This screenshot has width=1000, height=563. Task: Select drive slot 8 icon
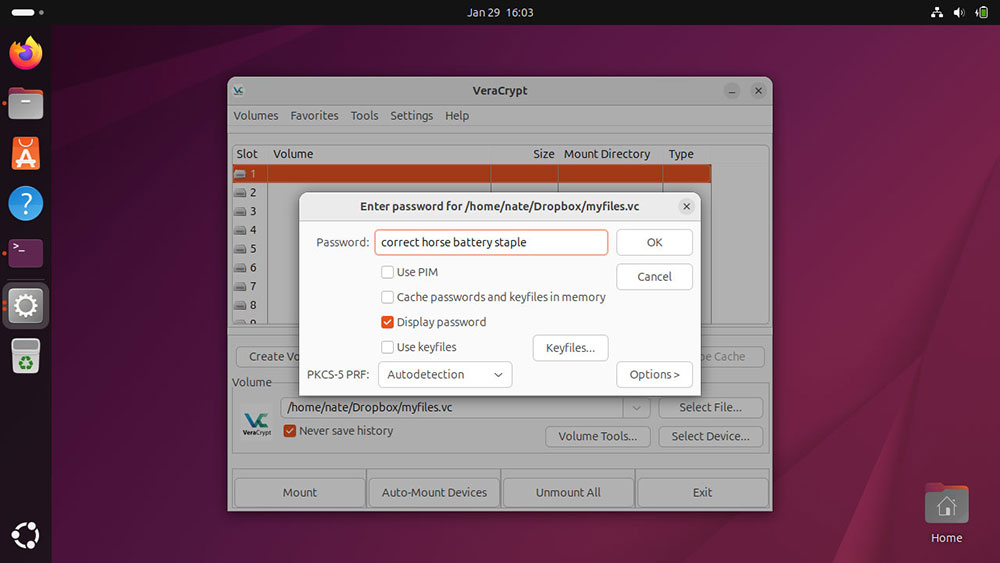pyautogui.click(x=240, y=305)
